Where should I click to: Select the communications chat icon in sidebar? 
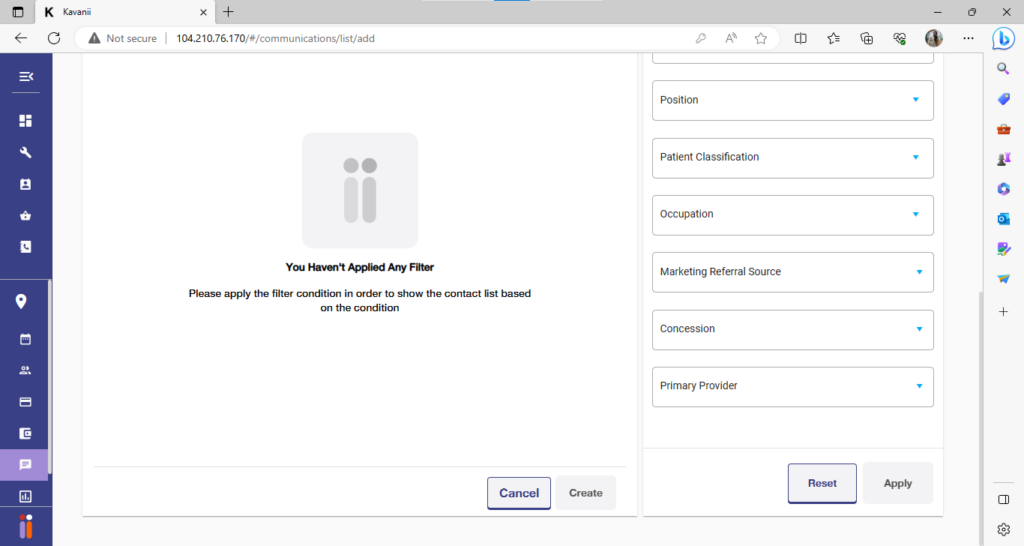tap(26, 465)
